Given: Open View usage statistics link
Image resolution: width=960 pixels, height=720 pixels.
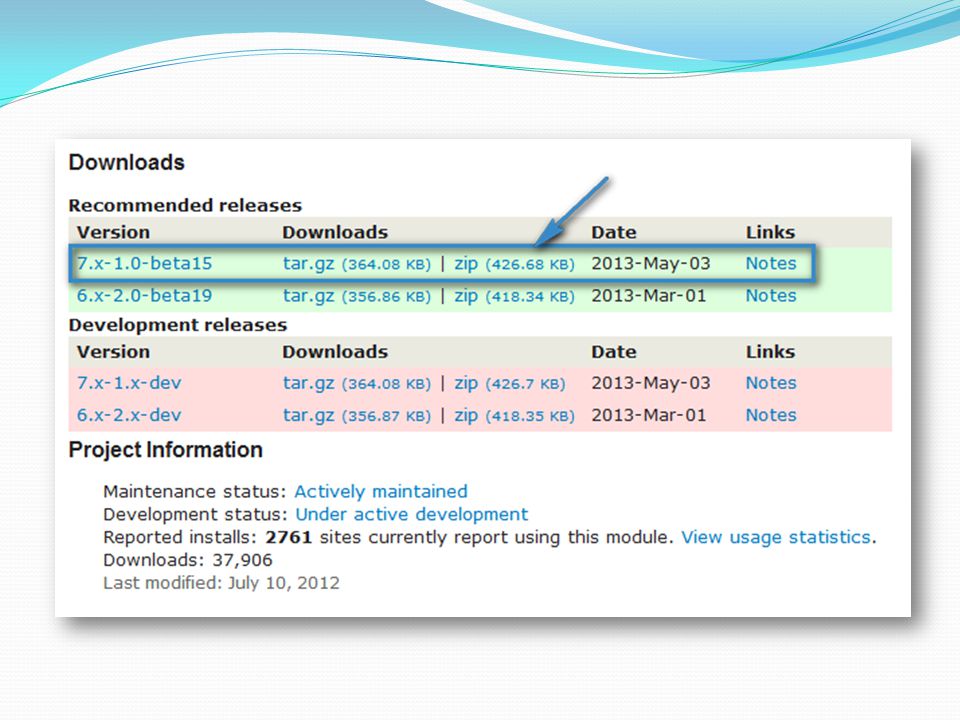Looking at the screenshot, I should [776, 537].
